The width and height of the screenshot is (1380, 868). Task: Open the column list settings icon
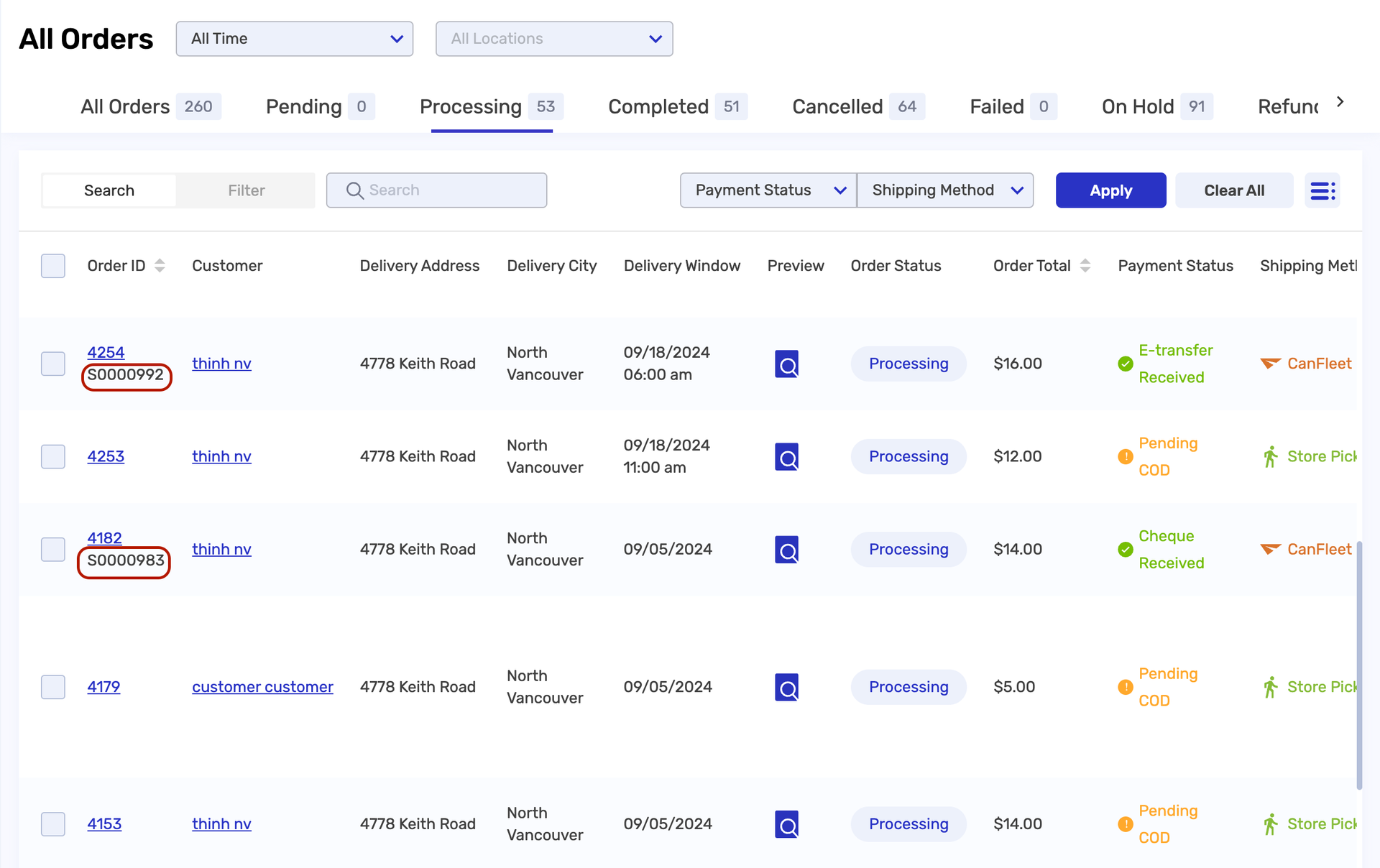(1322, 190)
